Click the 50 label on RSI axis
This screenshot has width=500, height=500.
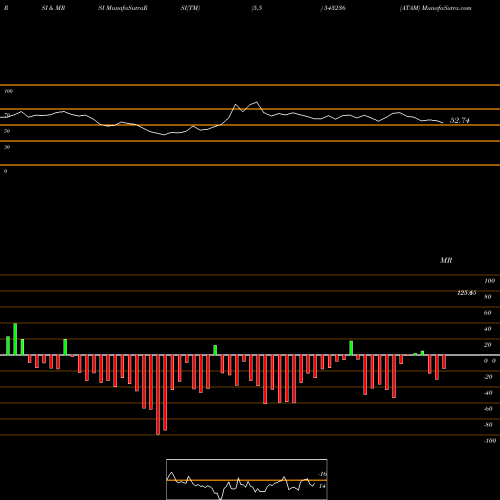(7, 131)
